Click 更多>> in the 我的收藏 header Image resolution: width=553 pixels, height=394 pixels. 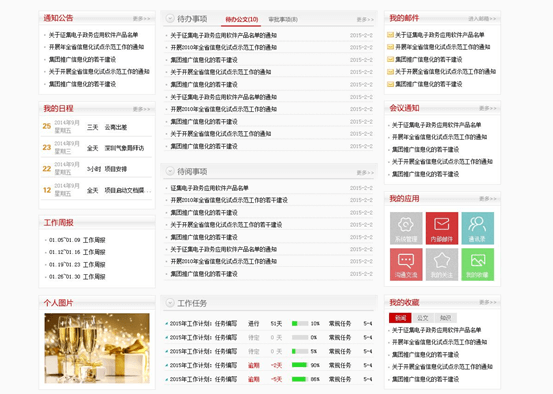click(488, 302)
